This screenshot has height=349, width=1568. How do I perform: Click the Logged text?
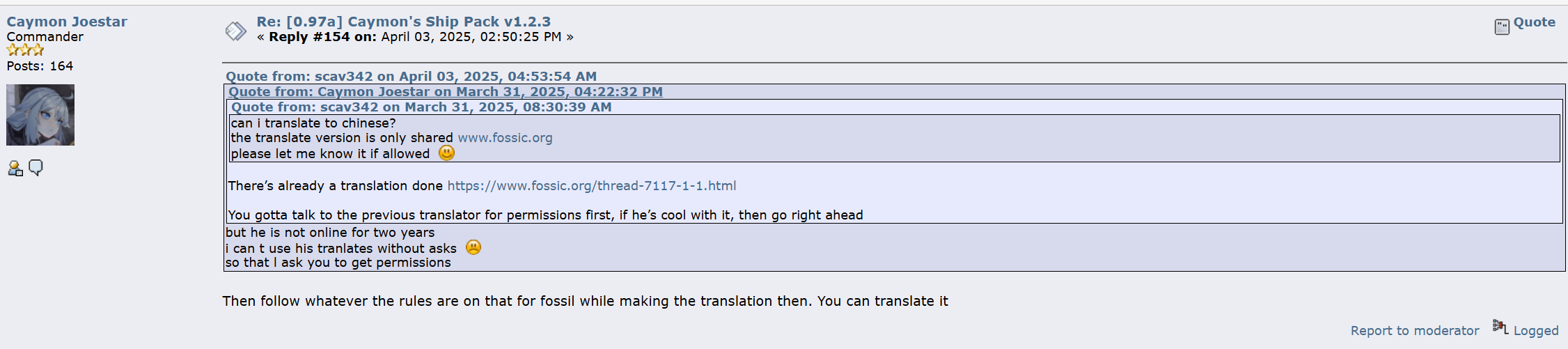point(1536,331)
